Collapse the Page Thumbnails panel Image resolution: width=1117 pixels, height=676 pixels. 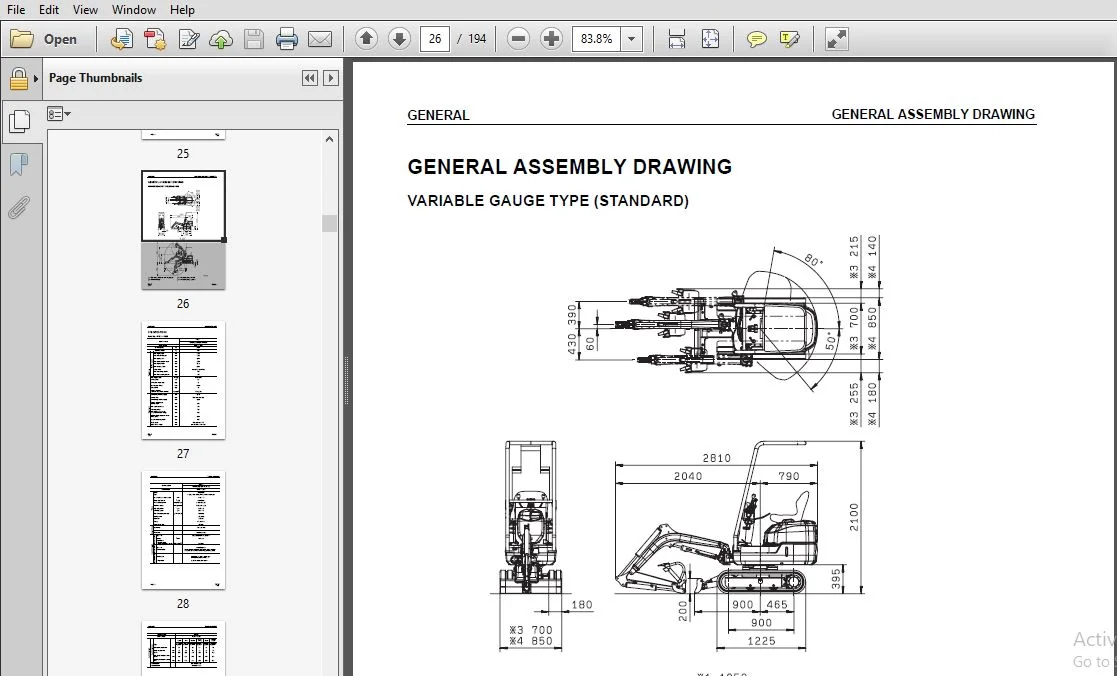tap(309, 78)
